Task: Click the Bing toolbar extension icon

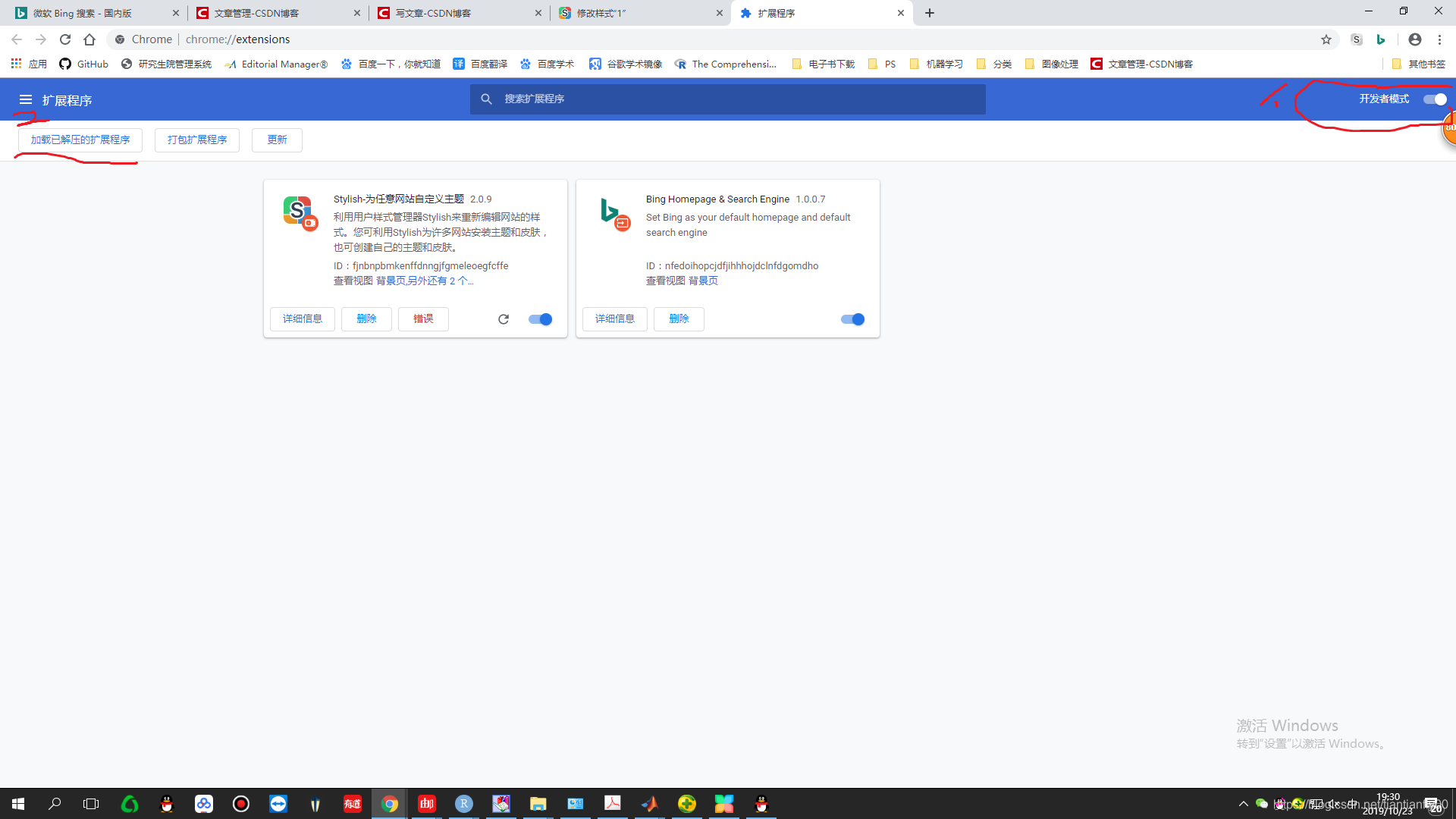Action: point(1381,39)
